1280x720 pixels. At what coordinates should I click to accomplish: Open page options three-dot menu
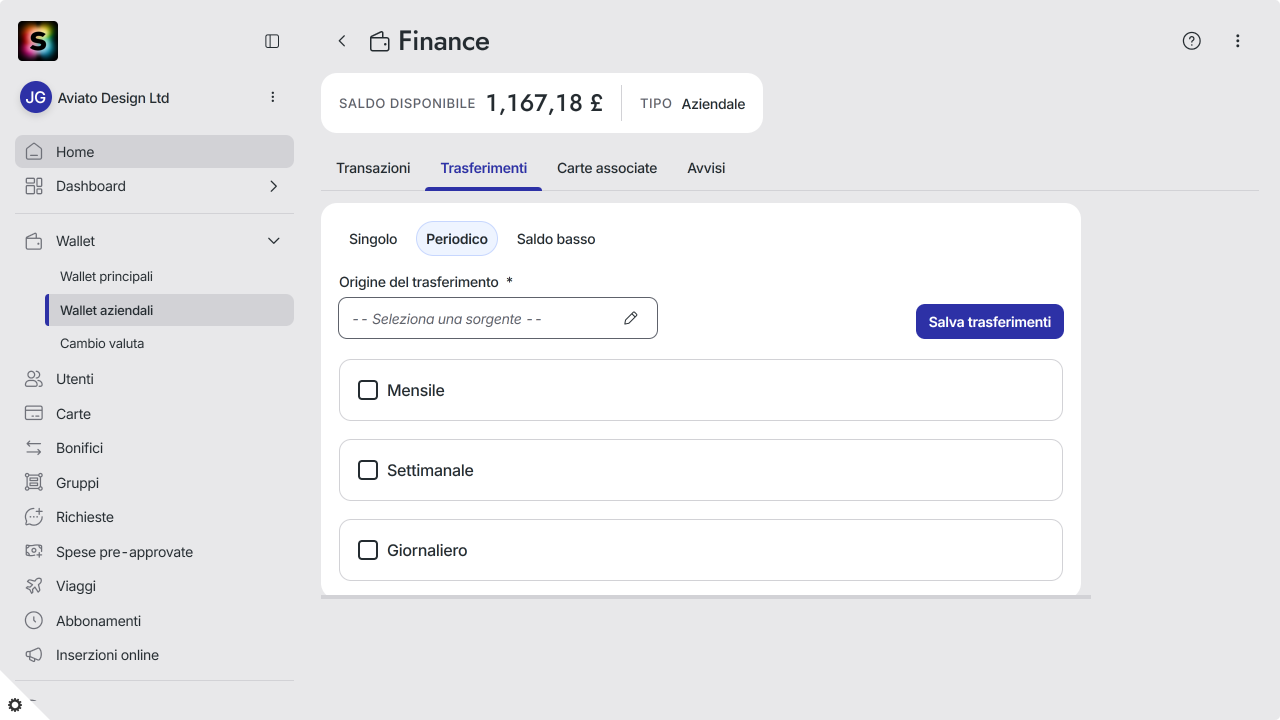pos(1238,41)
